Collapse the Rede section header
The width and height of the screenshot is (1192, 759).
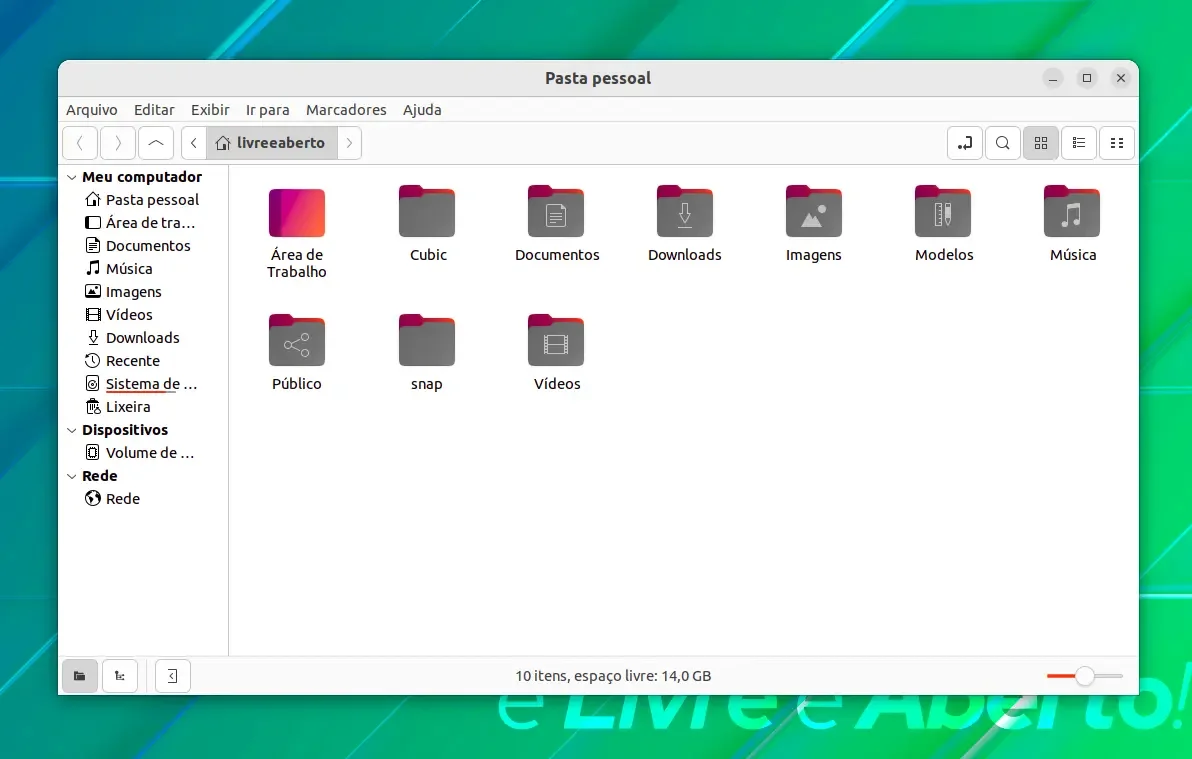point(72,476)
